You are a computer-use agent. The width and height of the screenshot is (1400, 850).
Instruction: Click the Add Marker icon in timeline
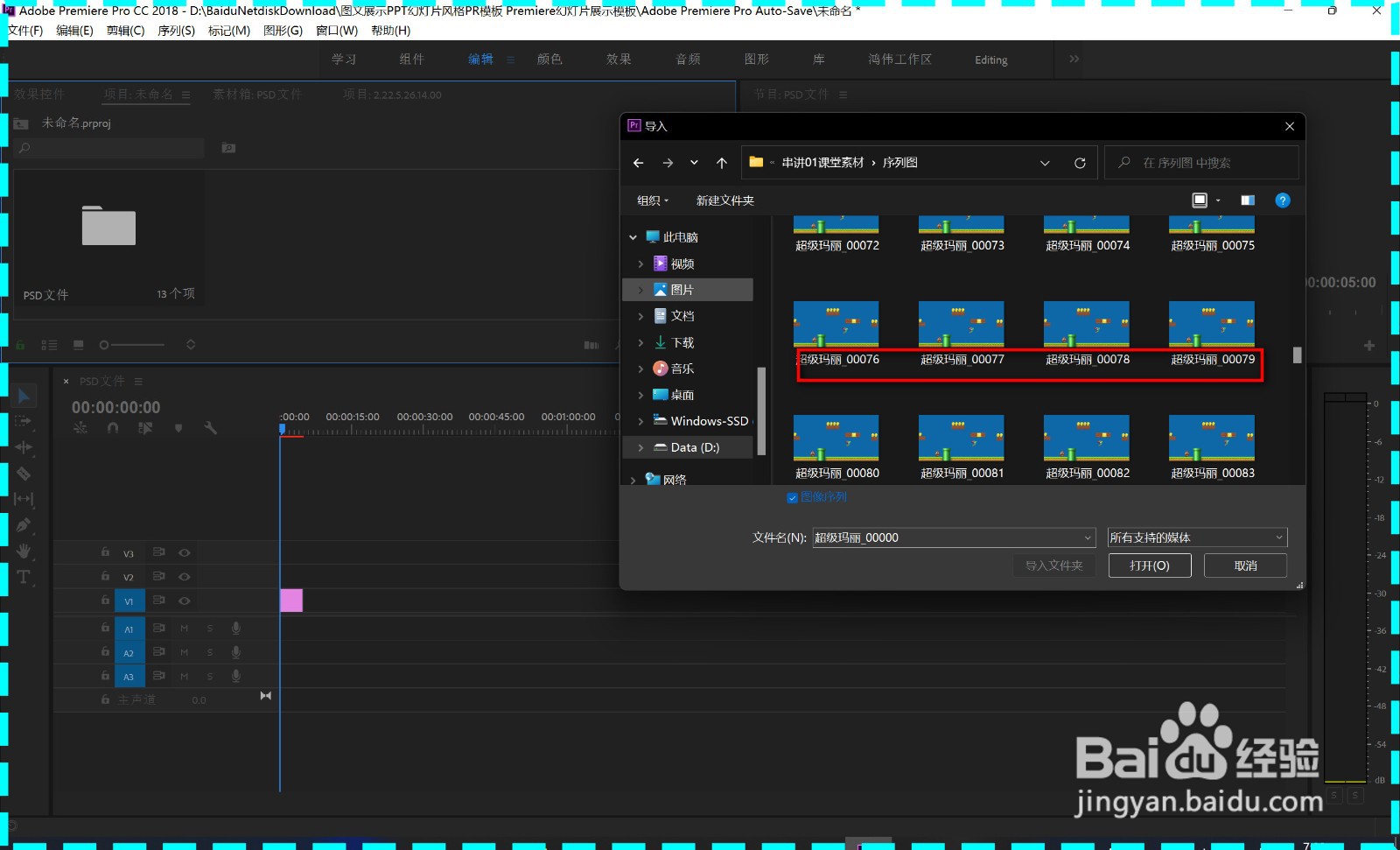tap(178, 428)
